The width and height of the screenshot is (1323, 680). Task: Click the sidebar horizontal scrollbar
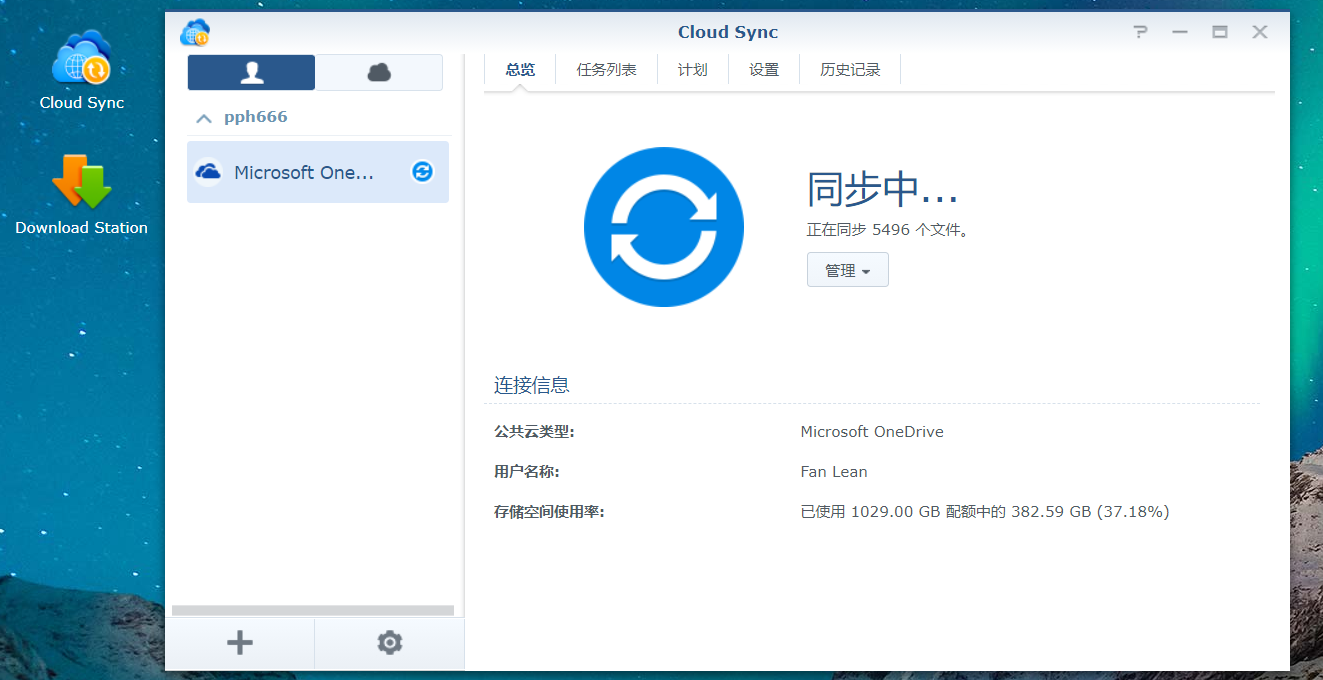pyautogui.click(x=313, y=610)
